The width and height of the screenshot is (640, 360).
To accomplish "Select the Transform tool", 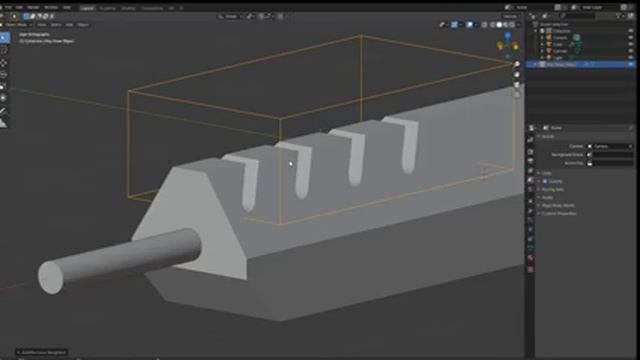I will click(x=4, y=98).
